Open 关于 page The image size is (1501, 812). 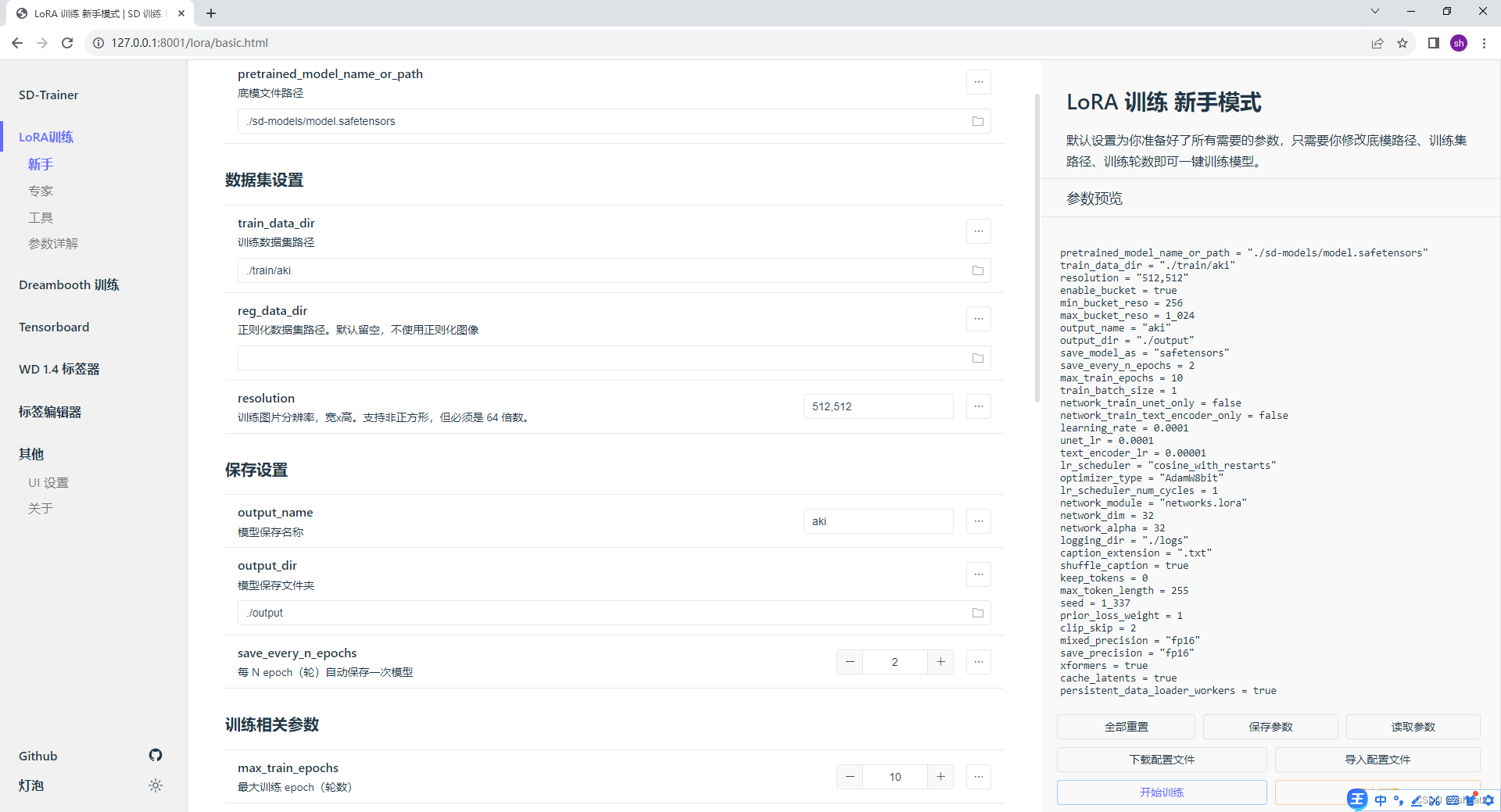click(x=41, y=509)
